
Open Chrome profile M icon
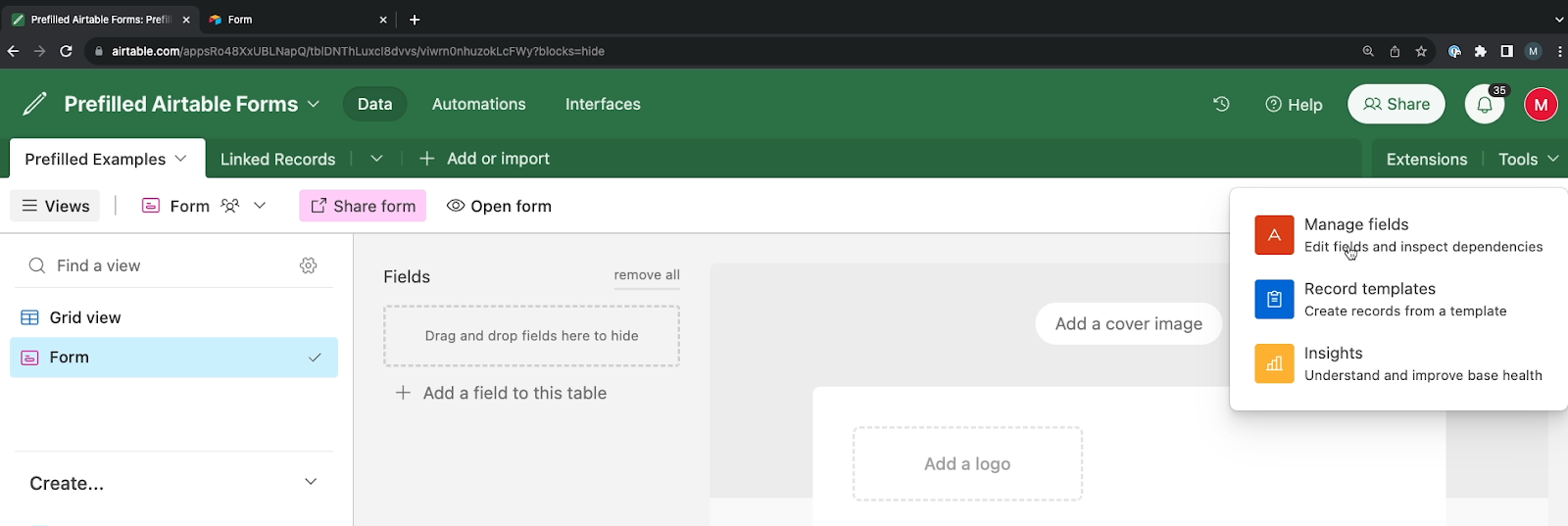coord(1534,51)
